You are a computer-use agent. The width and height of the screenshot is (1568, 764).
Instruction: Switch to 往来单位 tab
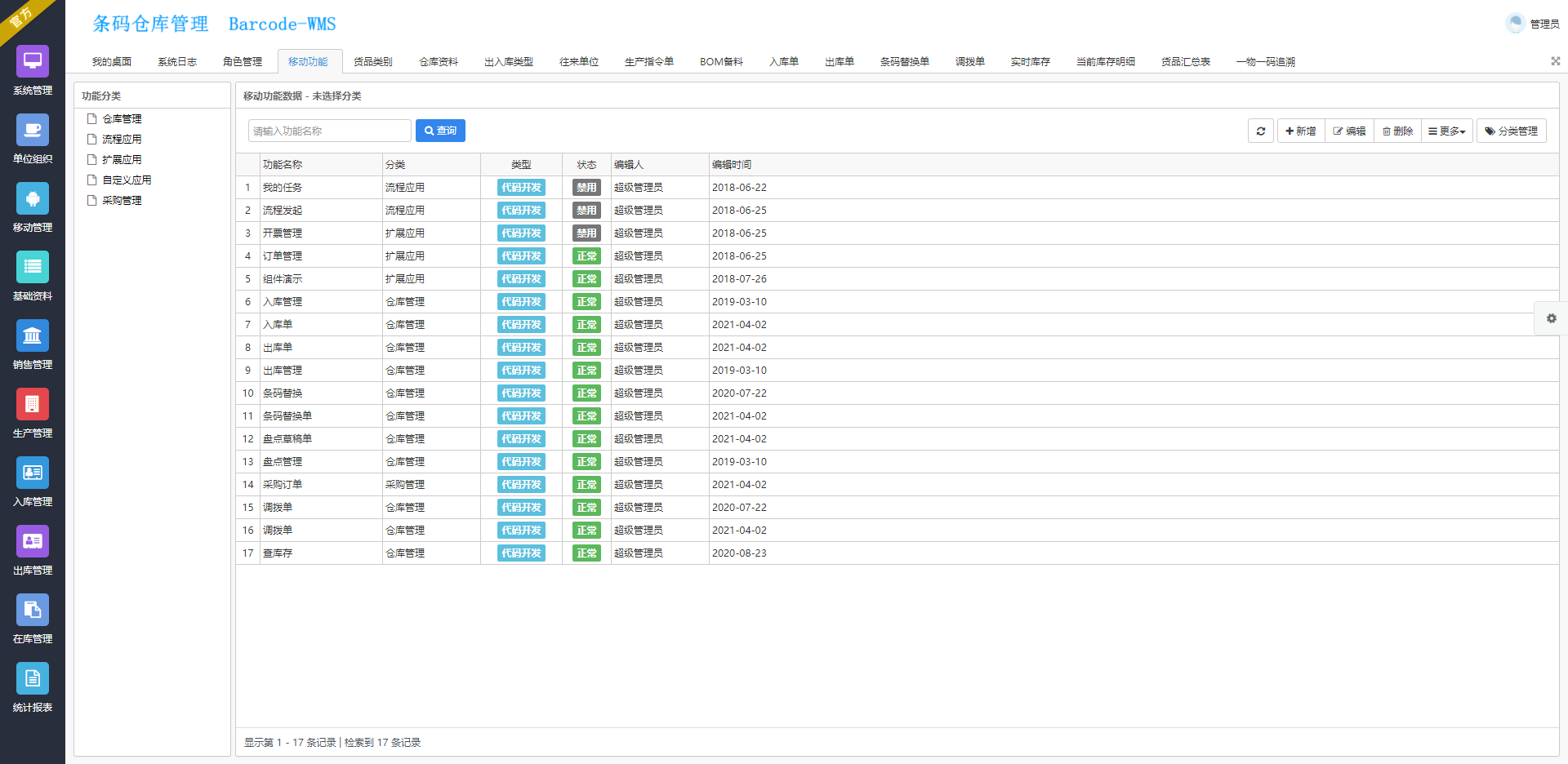[x=579, y=62]
